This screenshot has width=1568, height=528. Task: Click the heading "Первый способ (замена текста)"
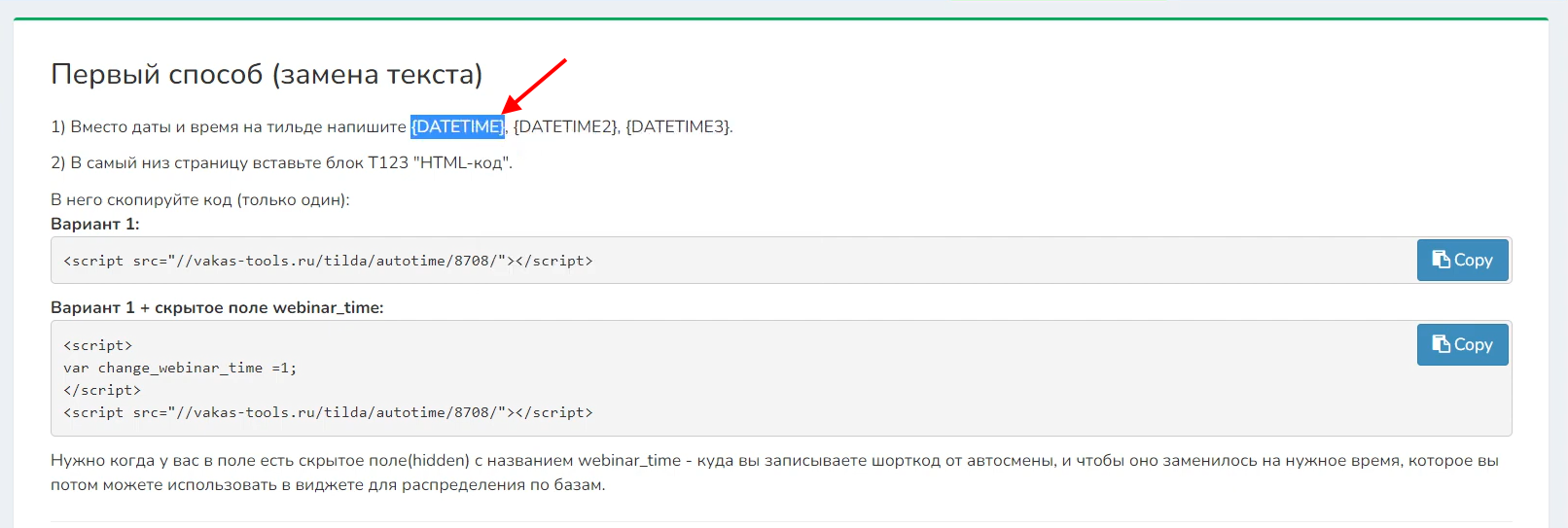[x=267, y=75]
